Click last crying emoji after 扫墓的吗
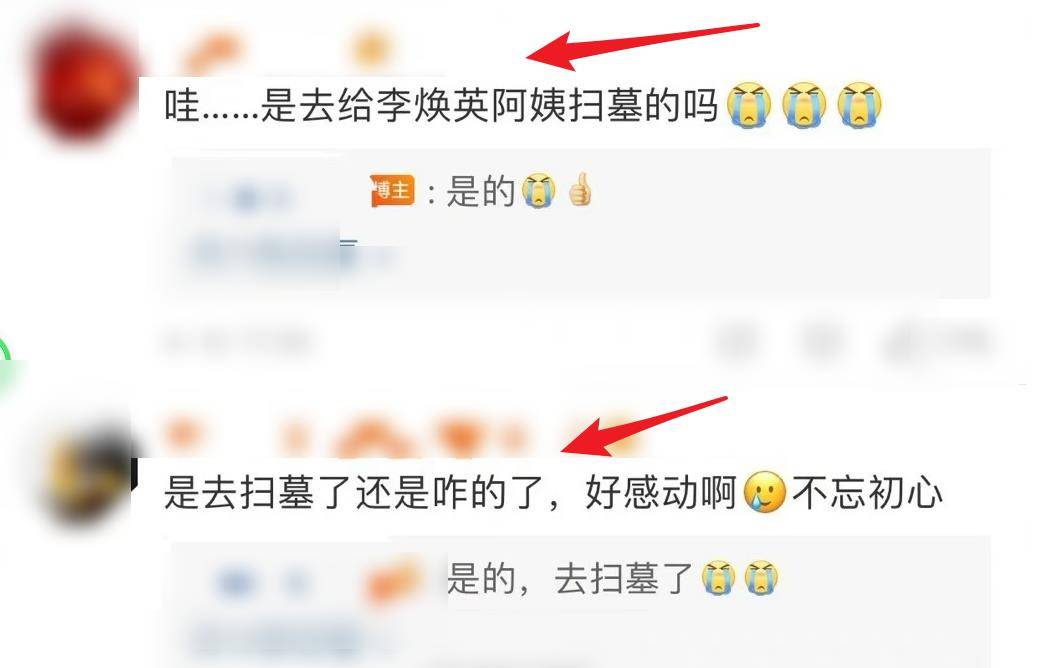Screen dimensions: 1041x668 click(x=860, y=105)
